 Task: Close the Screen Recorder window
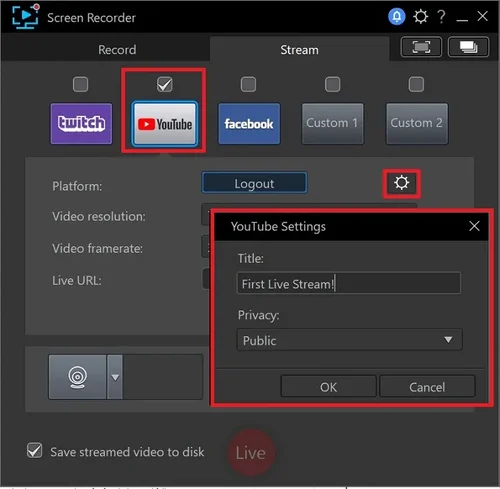point(482,16)
